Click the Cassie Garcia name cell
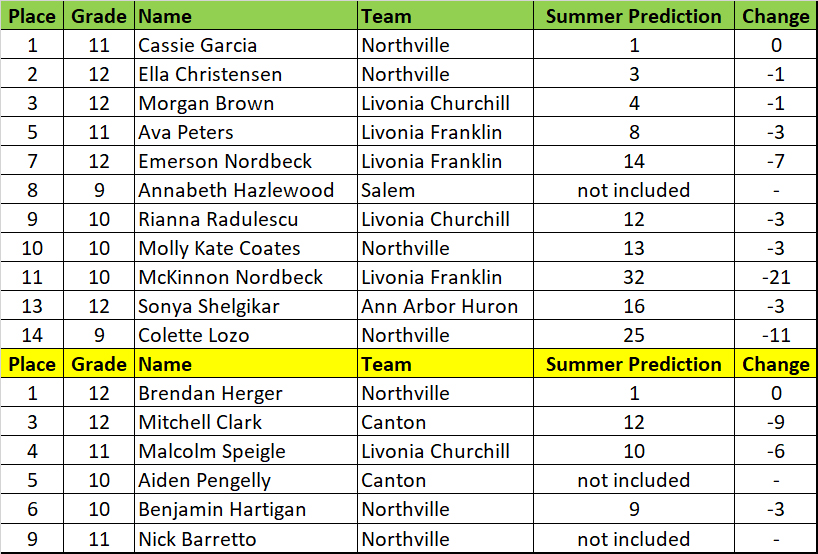The image size is (818, 554). coord(198,45)
